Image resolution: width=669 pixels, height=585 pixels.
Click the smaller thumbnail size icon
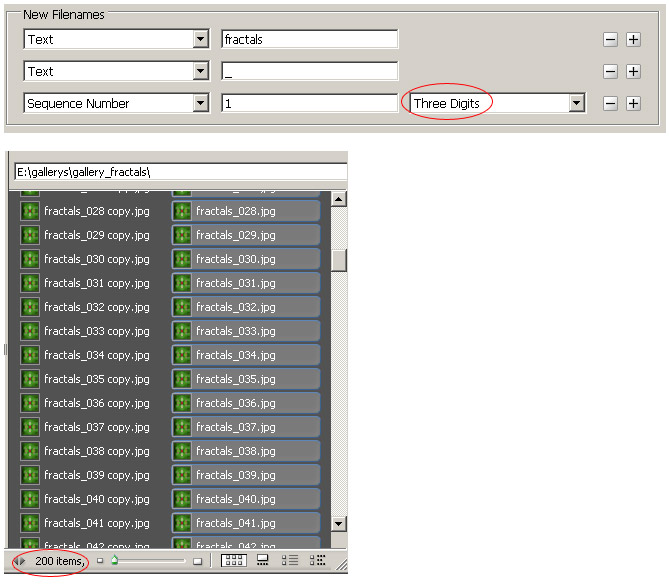point(100,561)
